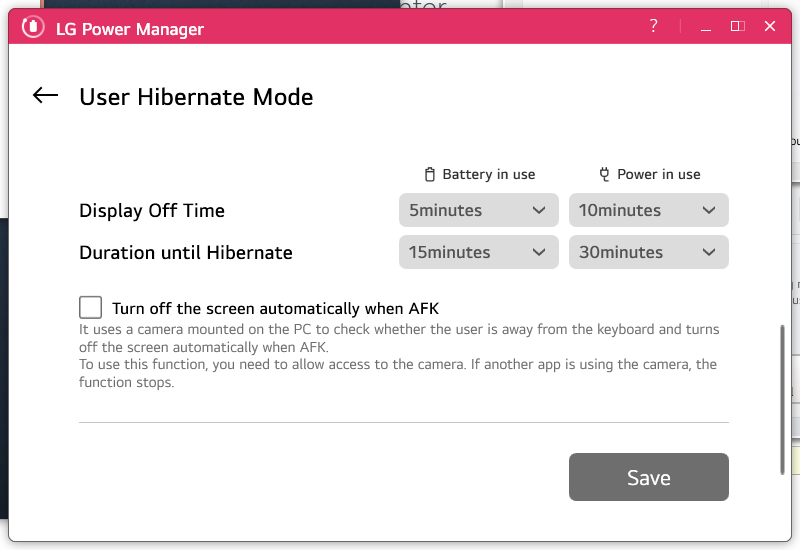Open Display Off Time battery dropdown showing 5minutes
Screen dimensions: 800x550
(478, 211)
